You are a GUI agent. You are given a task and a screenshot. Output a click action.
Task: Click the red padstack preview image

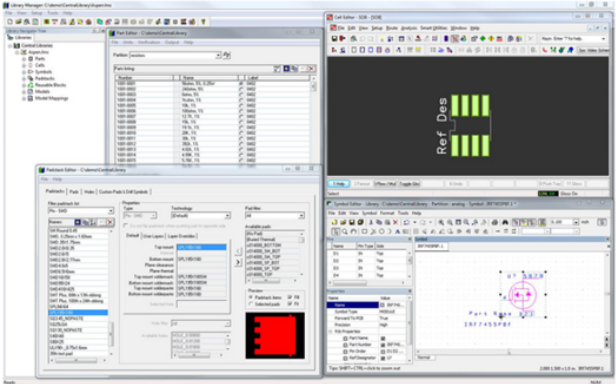point(275,336)
